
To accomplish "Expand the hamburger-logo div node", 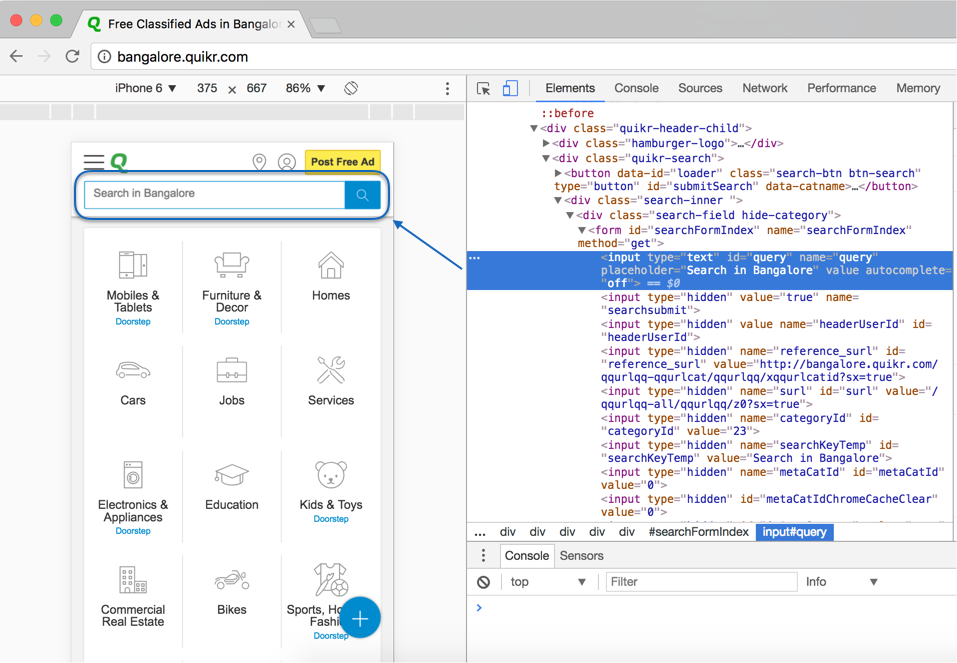I will pyautogui.click(x=546, y=143).
